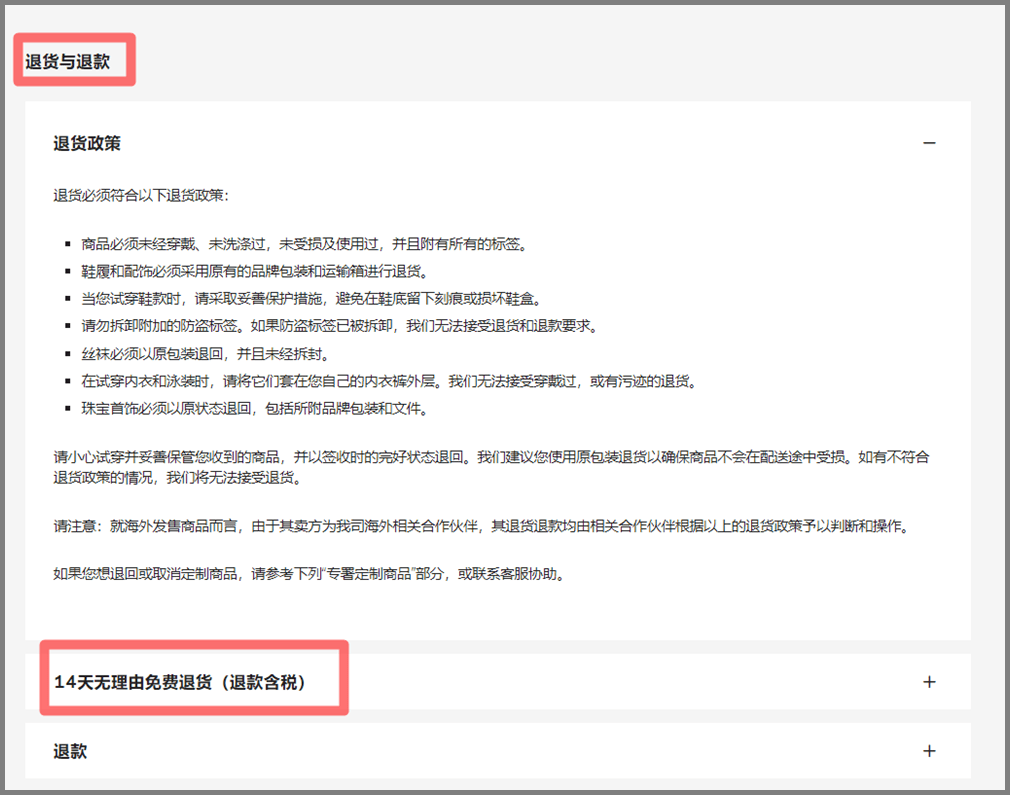Click the bullet about 防盗标签 removal
This screenshot has height=795, width=1010.
tap(339, 326)
